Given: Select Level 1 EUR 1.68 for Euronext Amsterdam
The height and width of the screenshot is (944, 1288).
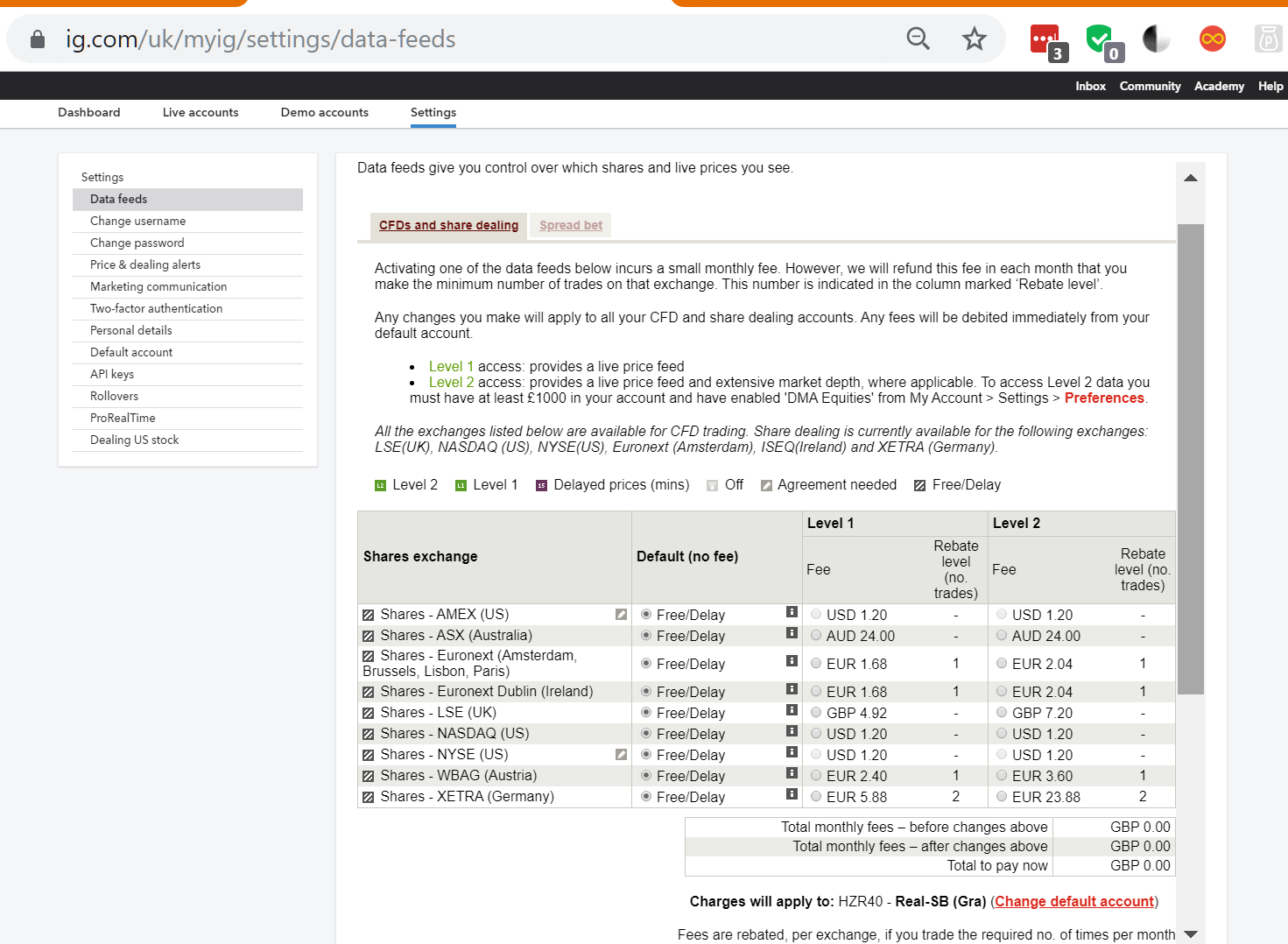Looking at the screenshot, I should pyautogui.click(x=816, y=664).
